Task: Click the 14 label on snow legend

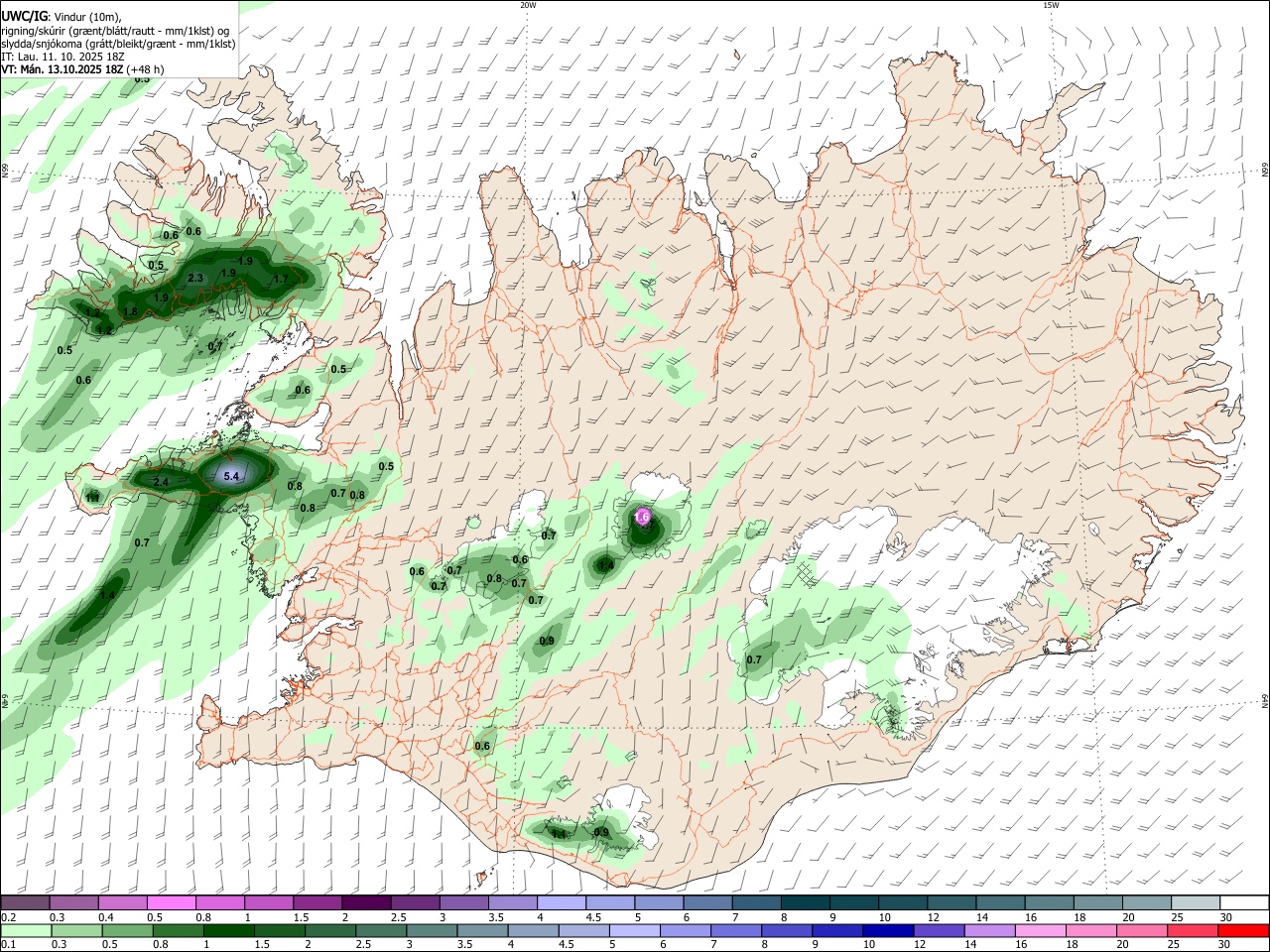Action: point(981,917)
